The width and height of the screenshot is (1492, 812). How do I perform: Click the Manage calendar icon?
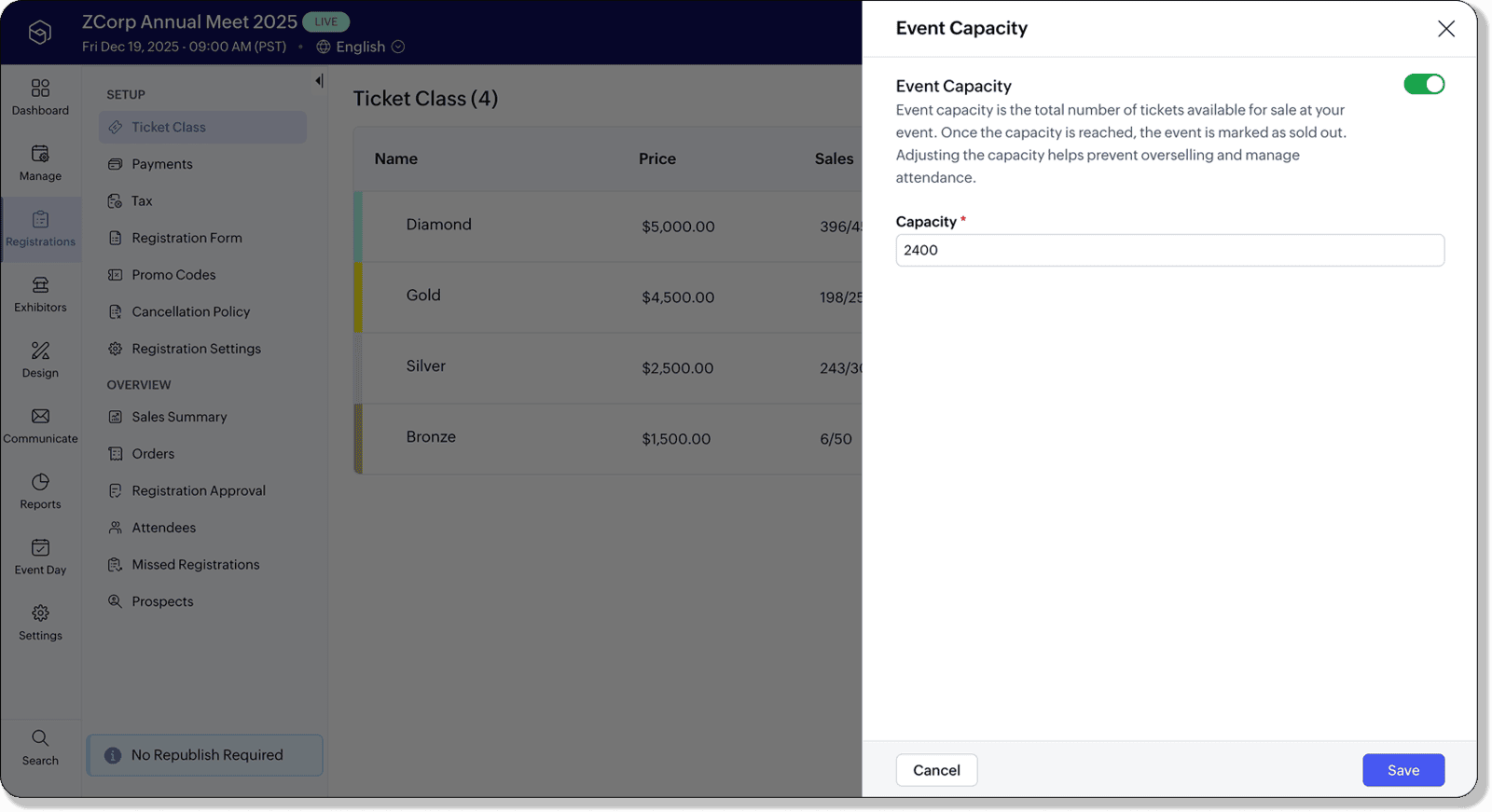40,154
